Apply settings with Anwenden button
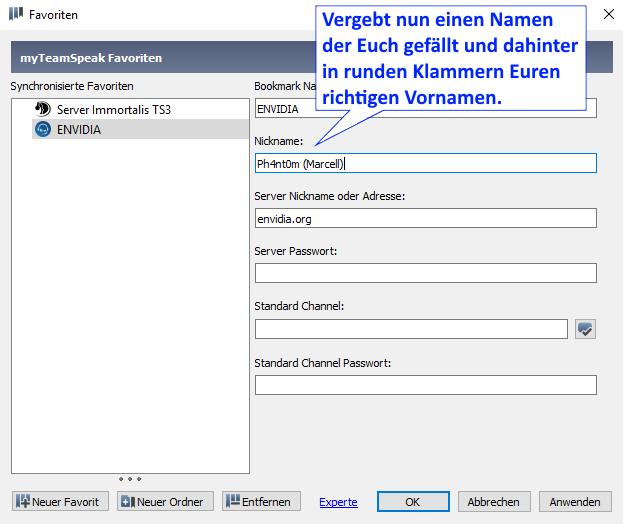Viewport: 623px width, 524px height. click(x=575, y=501)
